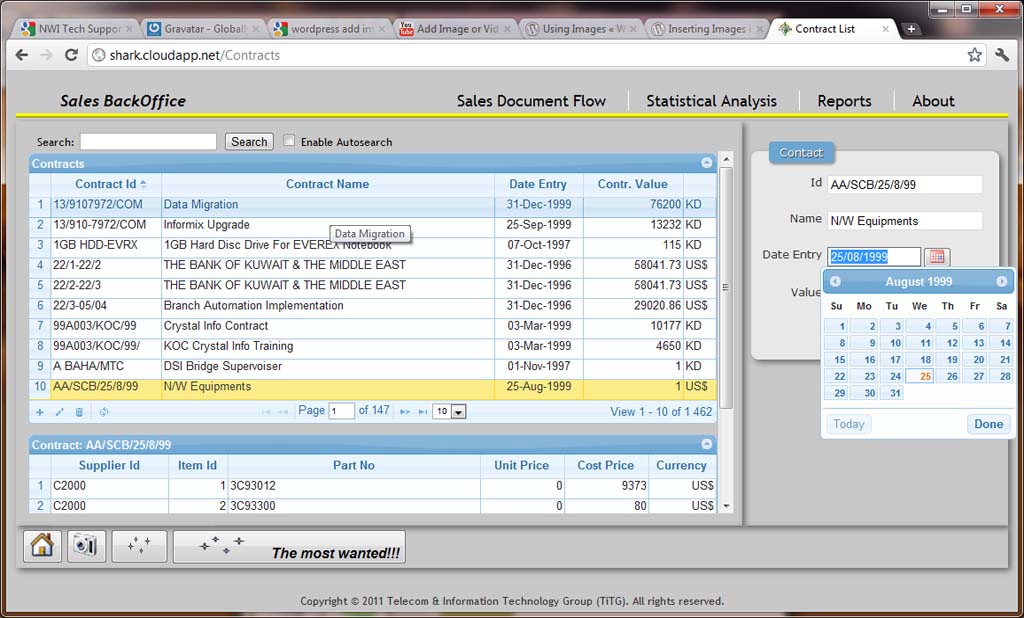
Task: Click the Search button
Action: 249,142
